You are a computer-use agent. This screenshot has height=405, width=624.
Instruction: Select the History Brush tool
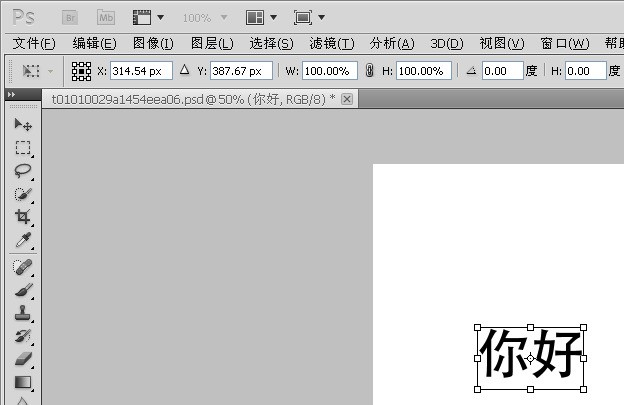point(23,336)
